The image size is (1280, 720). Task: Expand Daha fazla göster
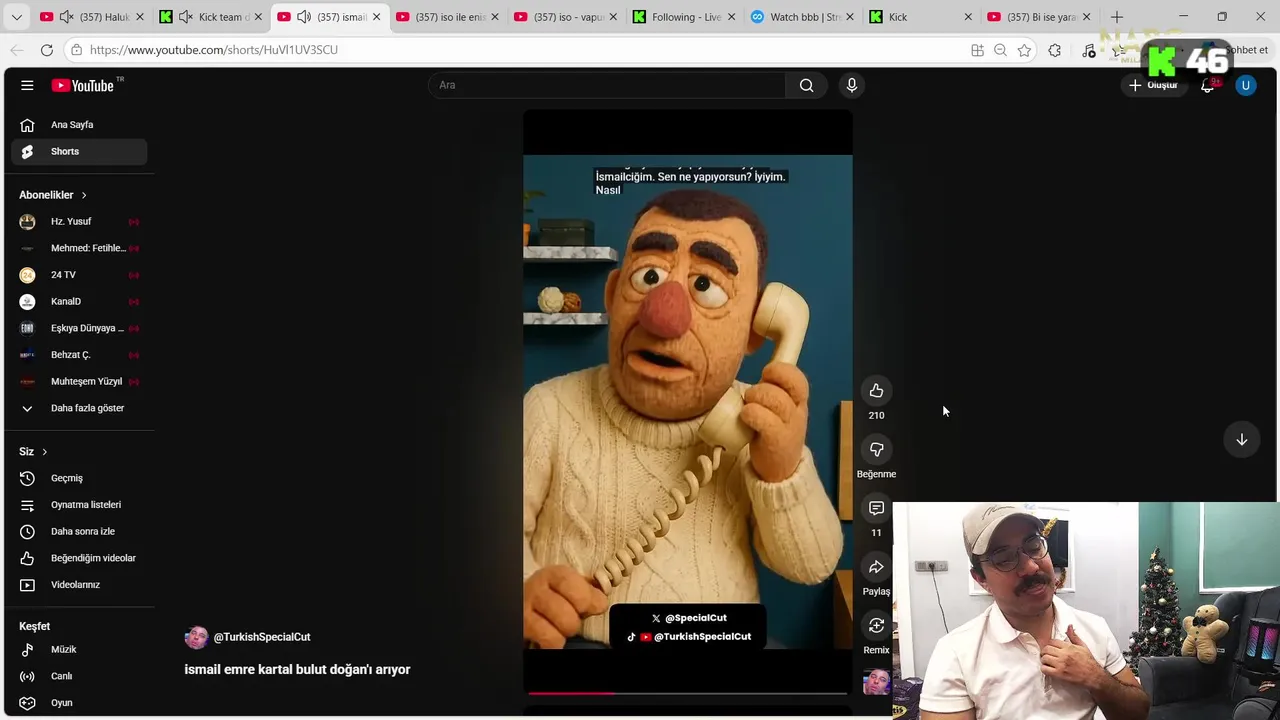click(80, 408)
